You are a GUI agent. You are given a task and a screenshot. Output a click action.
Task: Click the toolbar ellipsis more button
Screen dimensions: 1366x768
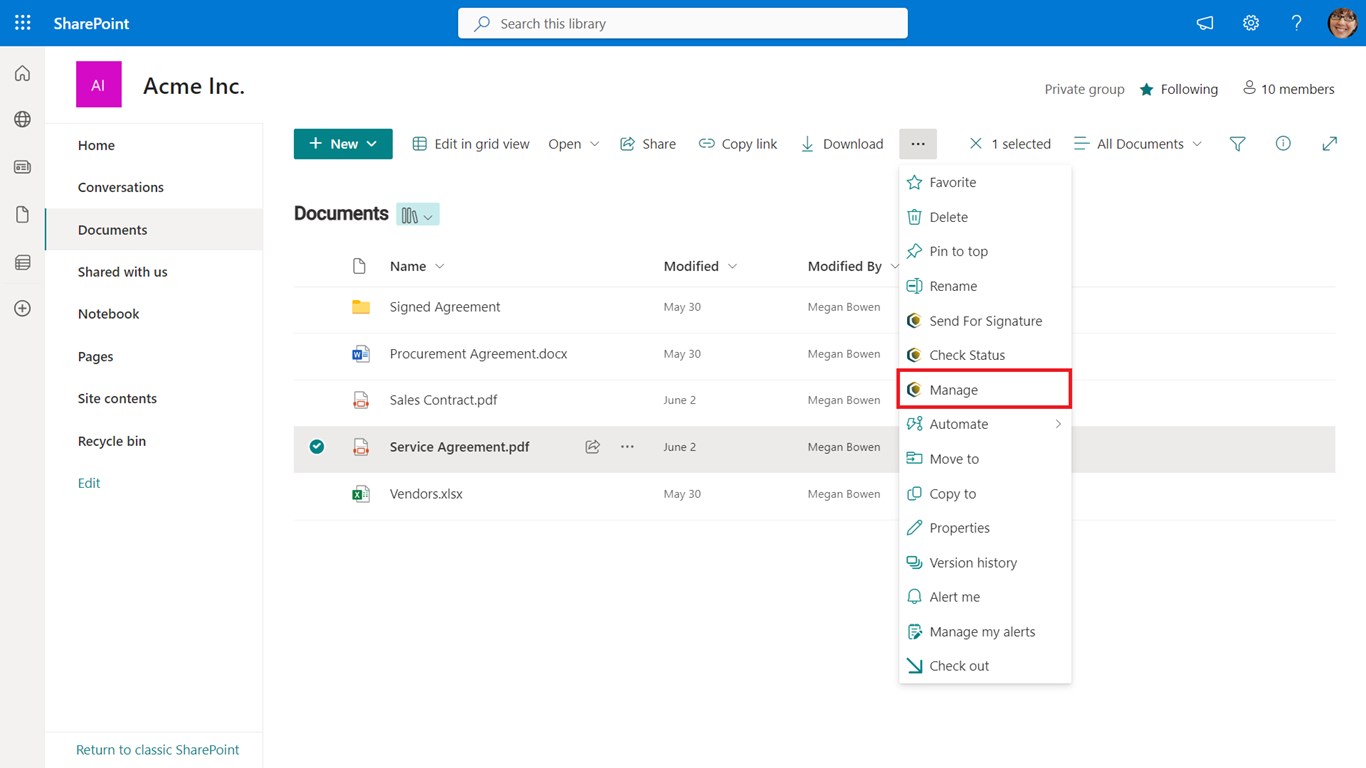[x=918, y=144]
